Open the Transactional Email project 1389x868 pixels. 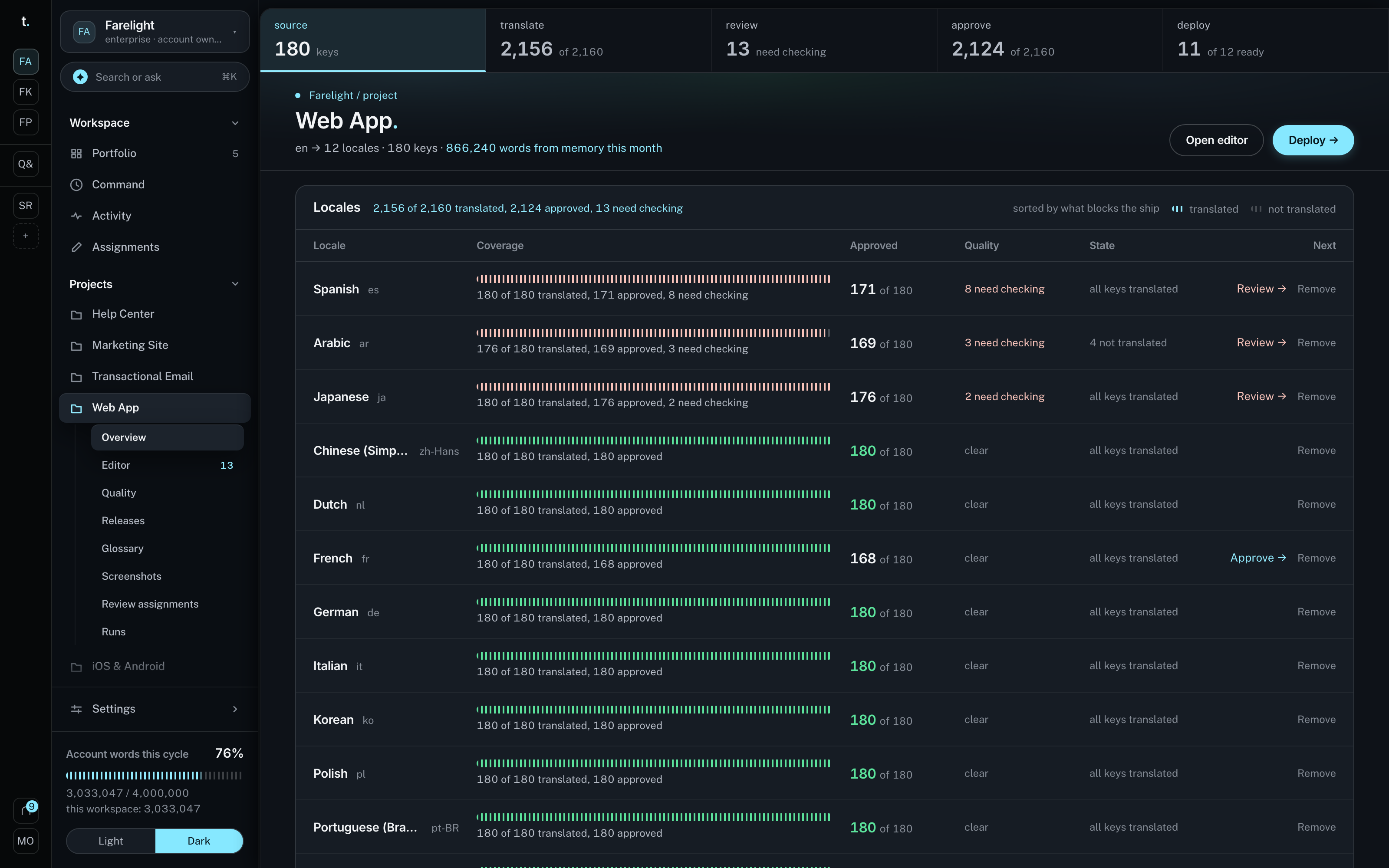tap(155, 377)
